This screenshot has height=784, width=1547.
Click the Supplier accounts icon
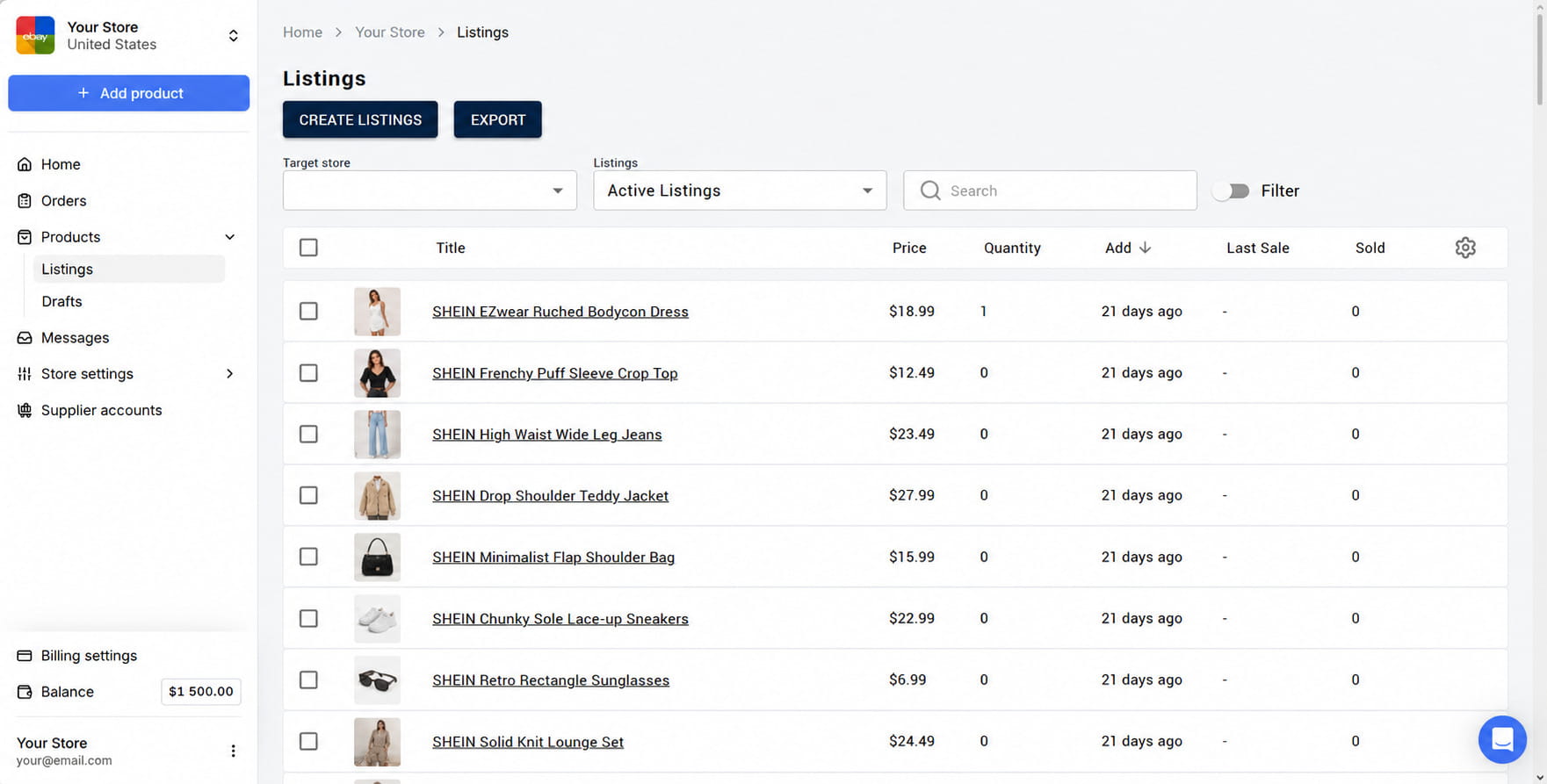pyautogui.click(x=25, y=410)
